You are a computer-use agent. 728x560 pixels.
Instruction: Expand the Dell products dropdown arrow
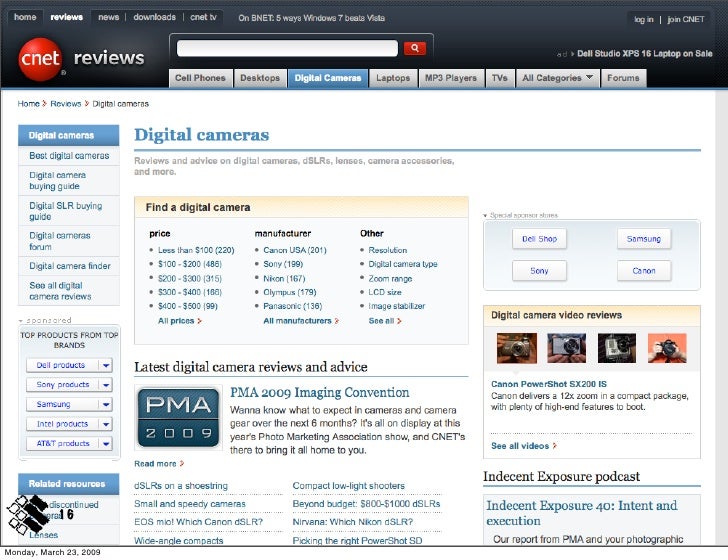pyautogui.click(x=106, y=365)
